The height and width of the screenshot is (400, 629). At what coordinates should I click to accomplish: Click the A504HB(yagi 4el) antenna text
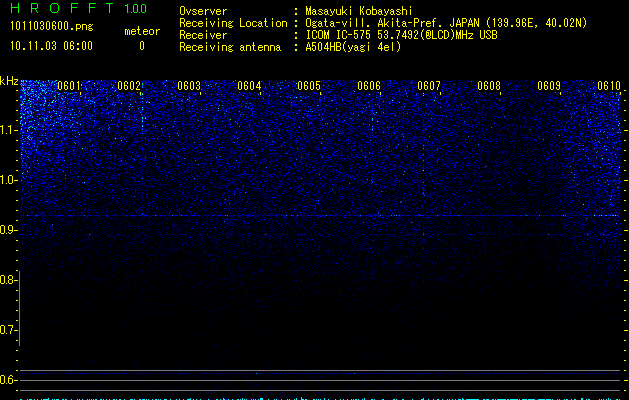pyautogui.click(x=353, y=47)
